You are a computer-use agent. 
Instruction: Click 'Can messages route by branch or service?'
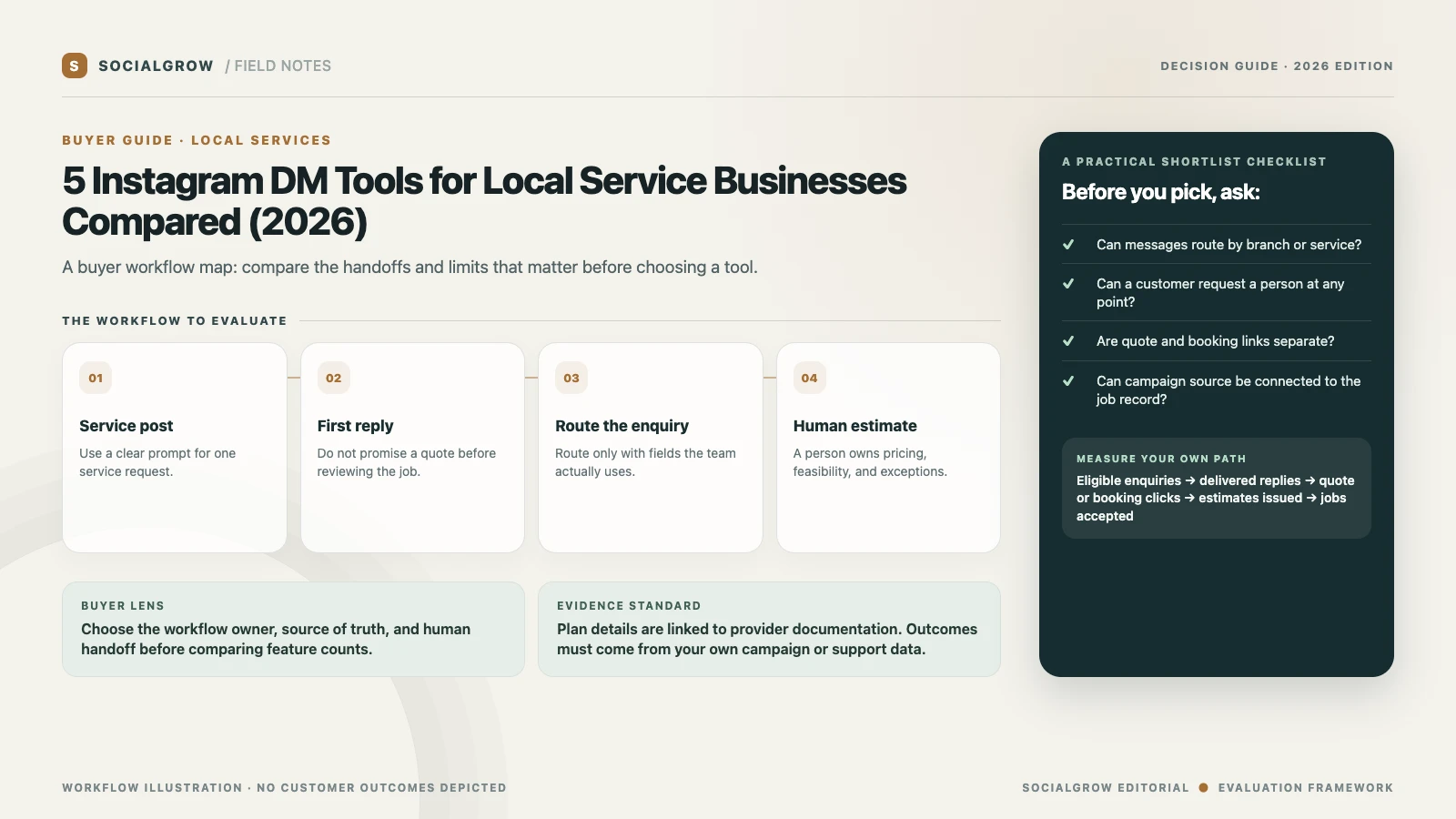[x=1229, y=245]
